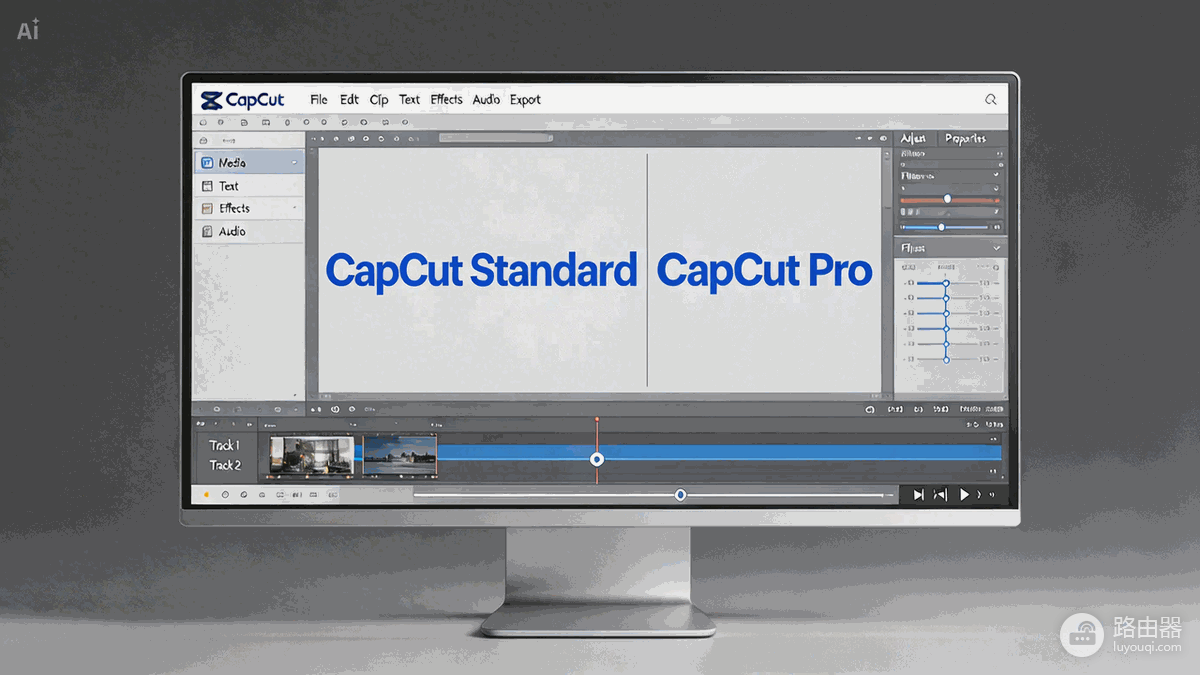Image resolution: width=1200 pixels, height=675 pixels.
Task: Select the Media icon in the sidebar
Action: [207, 163]
